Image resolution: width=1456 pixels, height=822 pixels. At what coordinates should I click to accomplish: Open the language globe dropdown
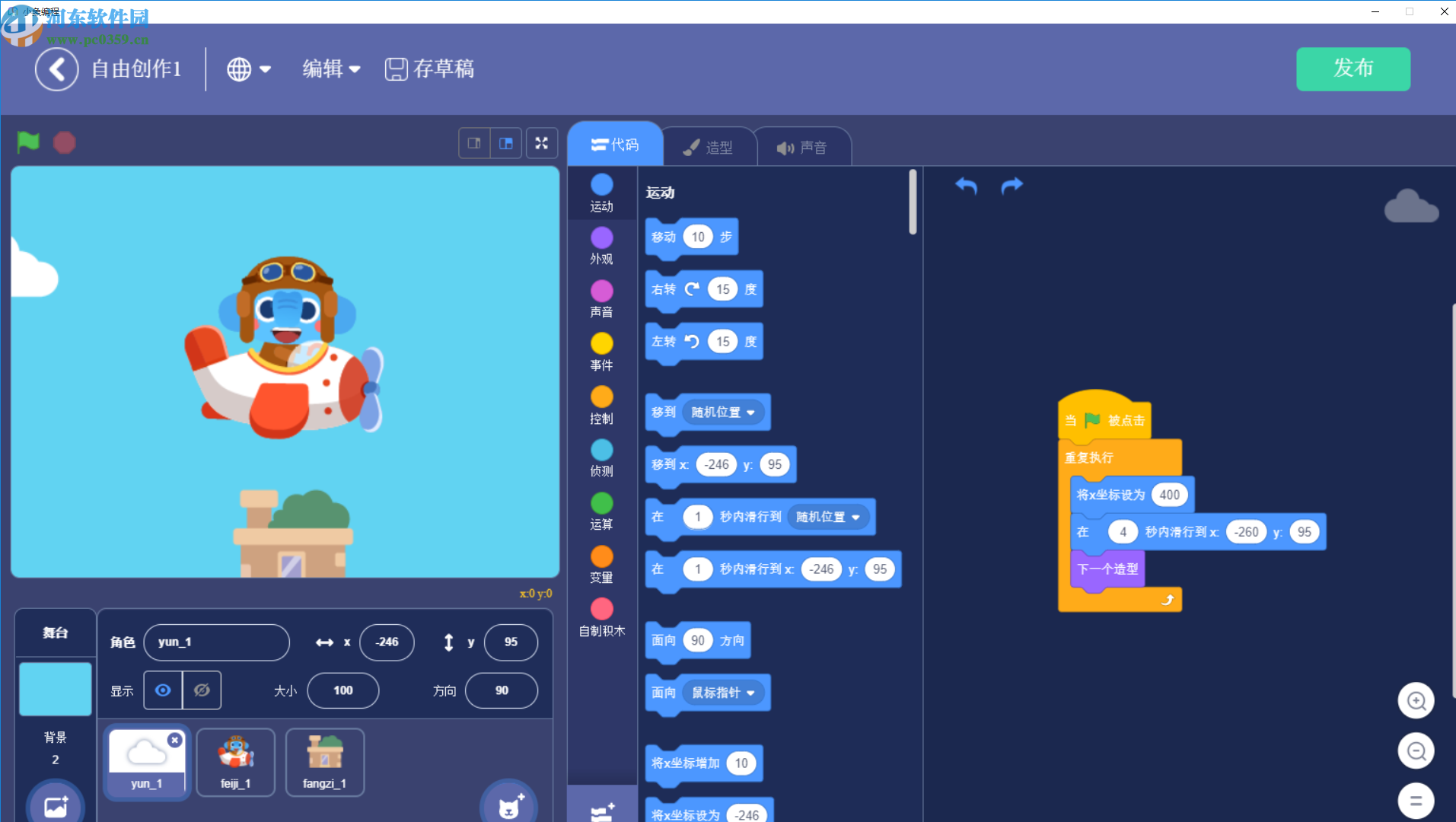point(249,69)
